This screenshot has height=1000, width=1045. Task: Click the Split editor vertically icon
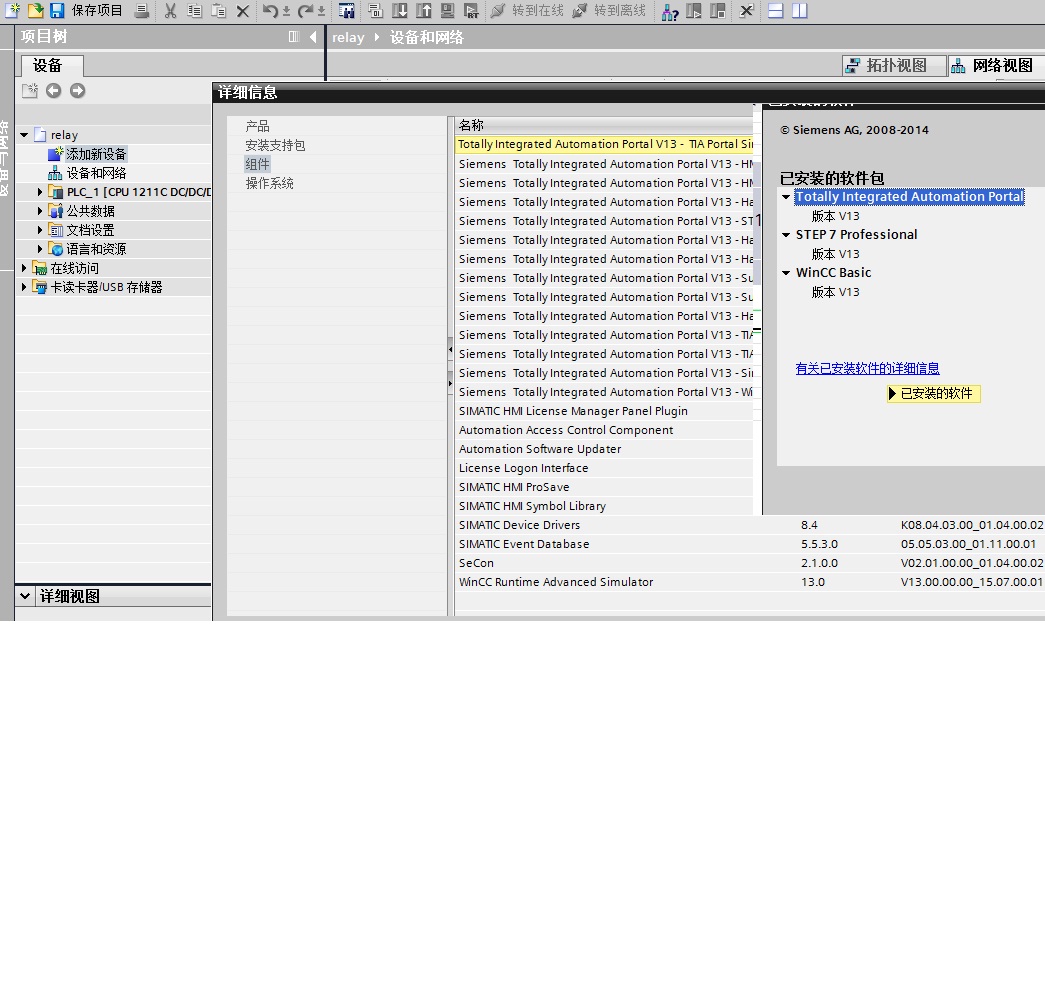click(800, 11)
